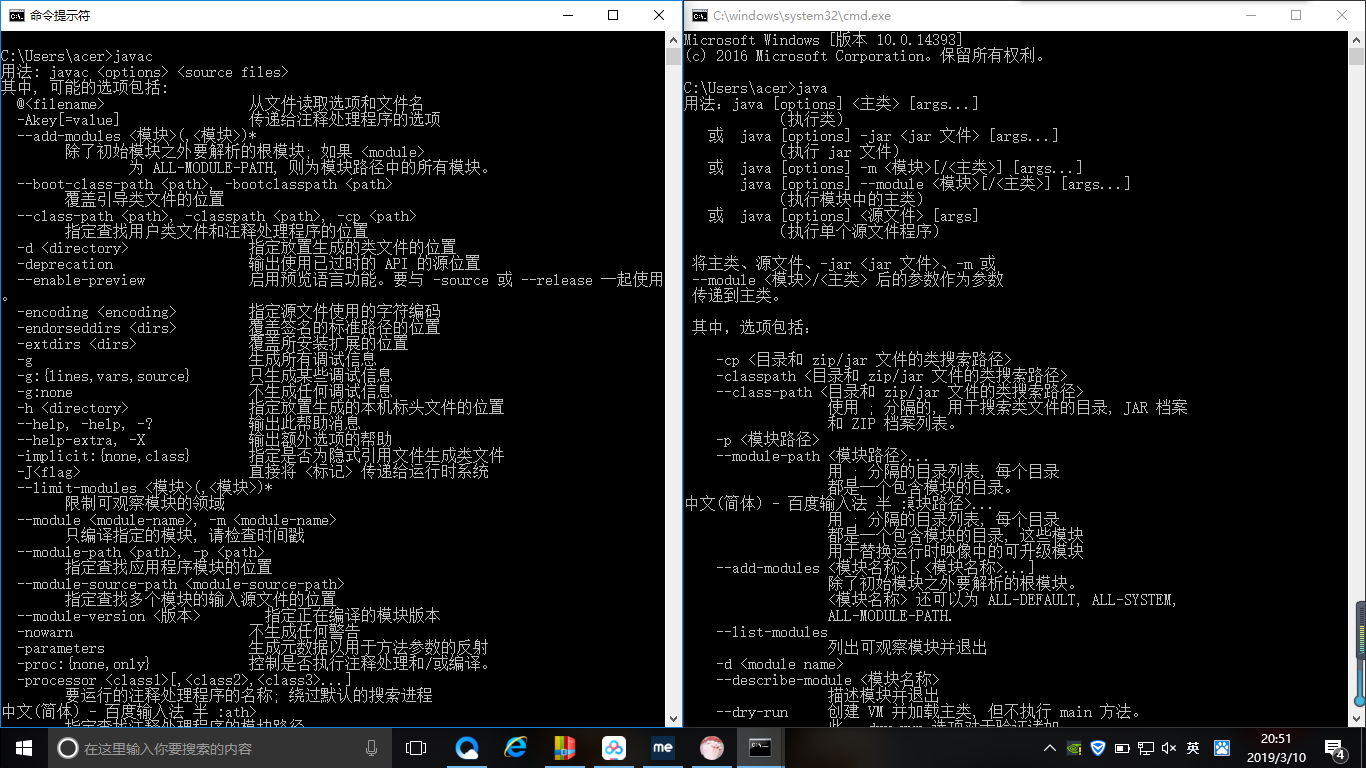This screenshot has width=1366, height=768.
Task: Click the muted speaker volume icon
Action: [x=1168, y=748]
